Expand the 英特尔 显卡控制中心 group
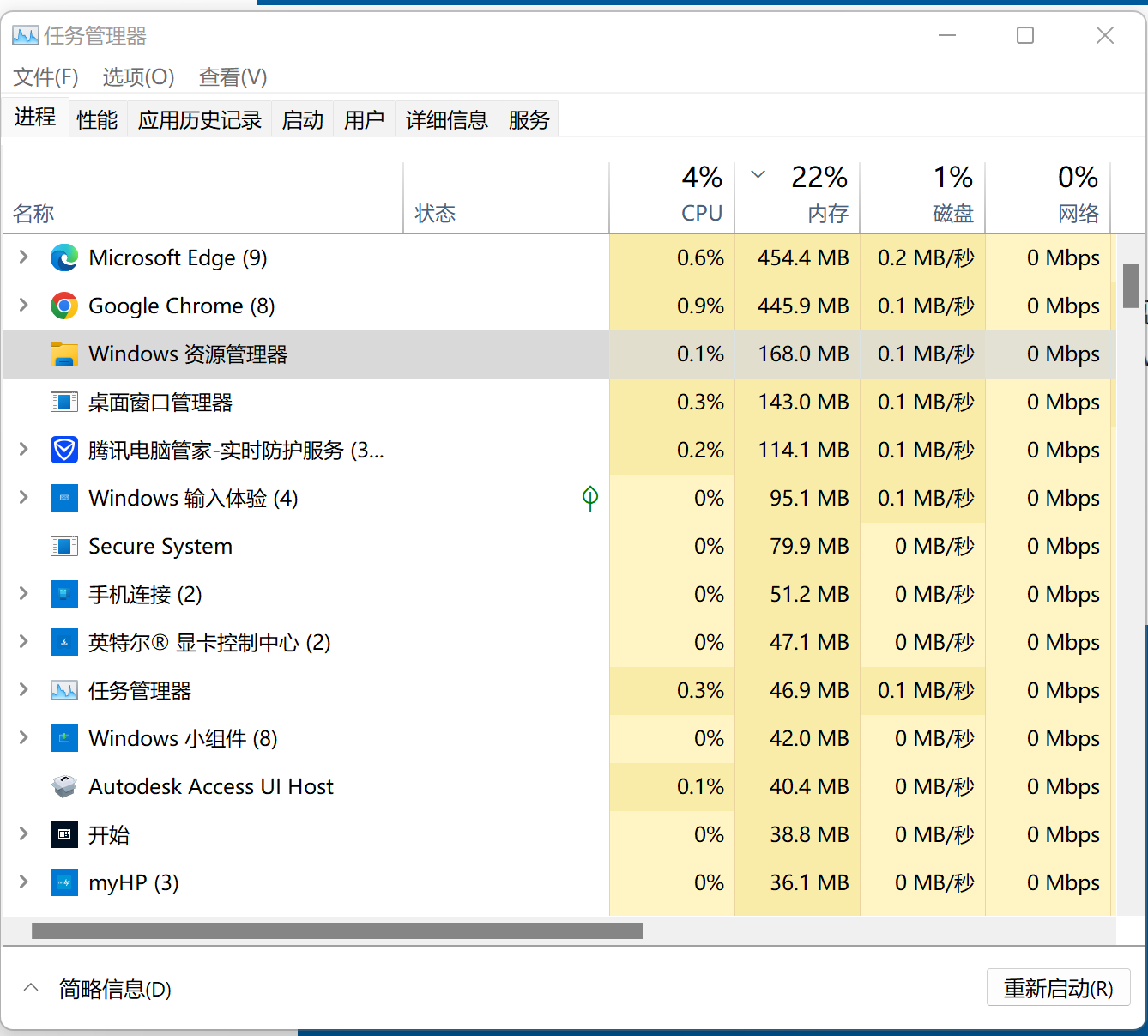The height and width of the screenshot is (1036, 1148). pos(23,641)
